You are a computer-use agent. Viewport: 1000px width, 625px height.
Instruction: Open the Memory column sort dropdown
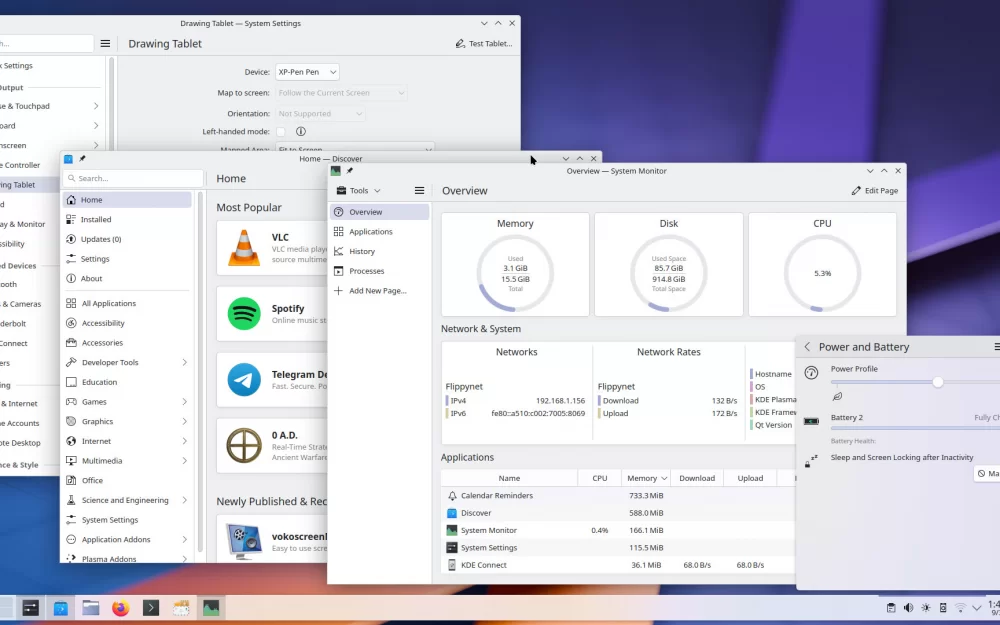click(660, 477)
